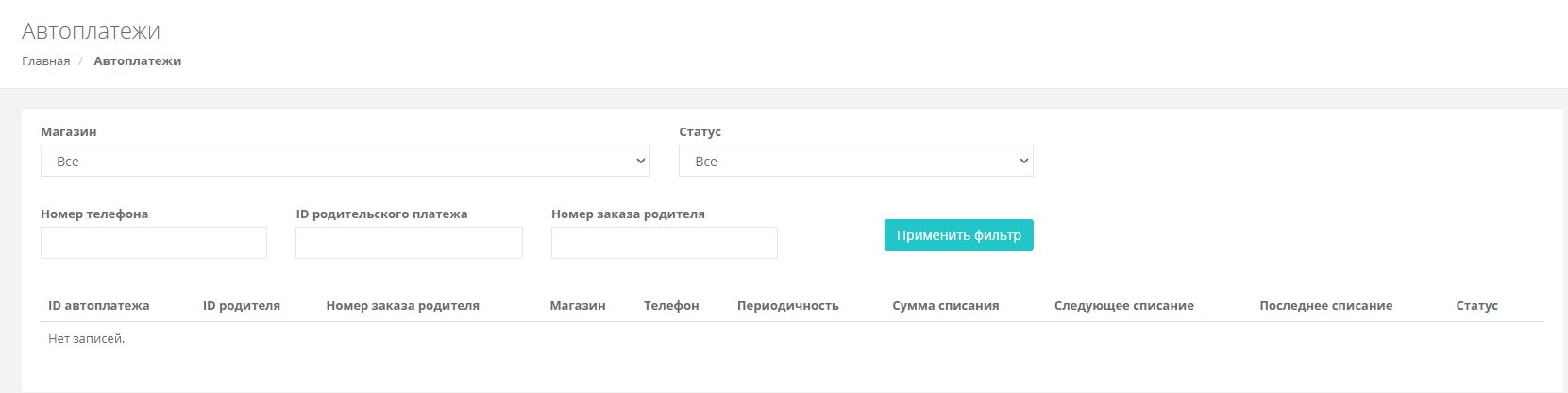1568x393 pixels.
Task: Click the Телефон column header
Action: point(671,306)
